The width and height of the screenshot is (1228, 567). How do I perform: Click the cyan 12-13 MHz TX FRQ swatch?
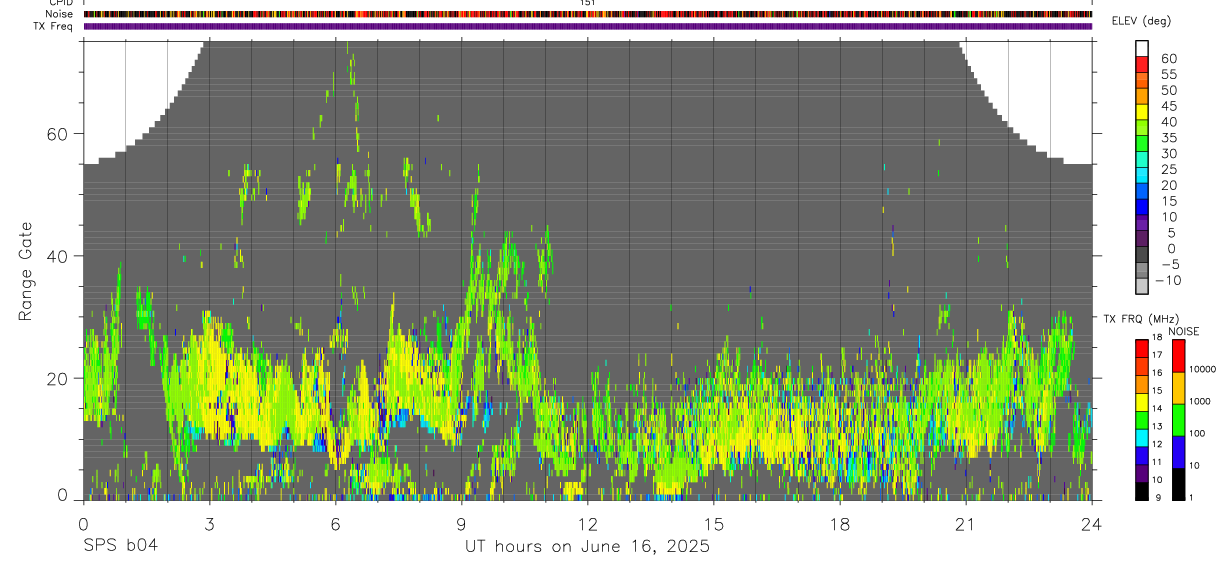tap(1143, 436)
